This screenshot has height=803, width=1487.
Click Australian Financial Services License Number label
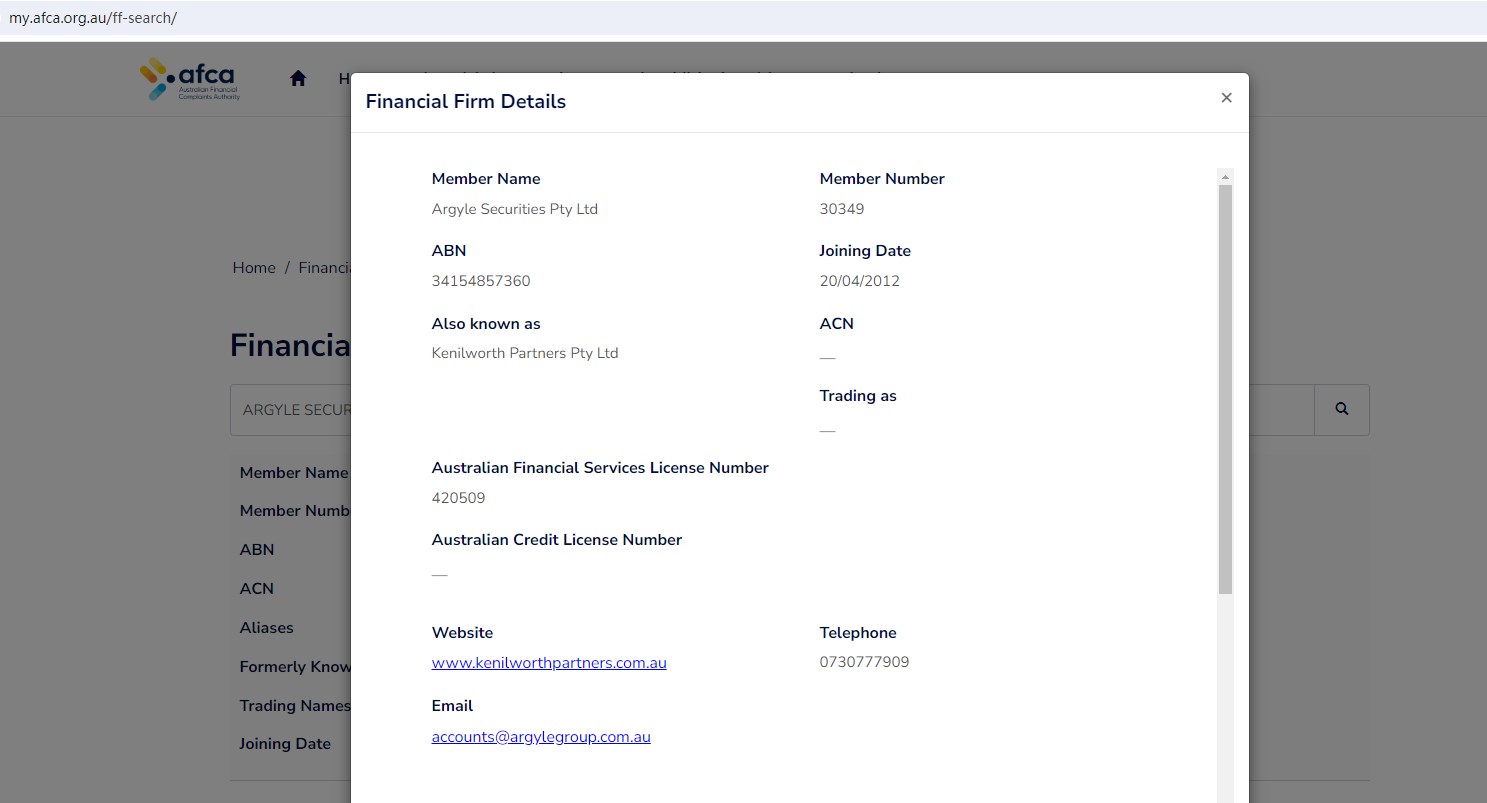(600, 468)
